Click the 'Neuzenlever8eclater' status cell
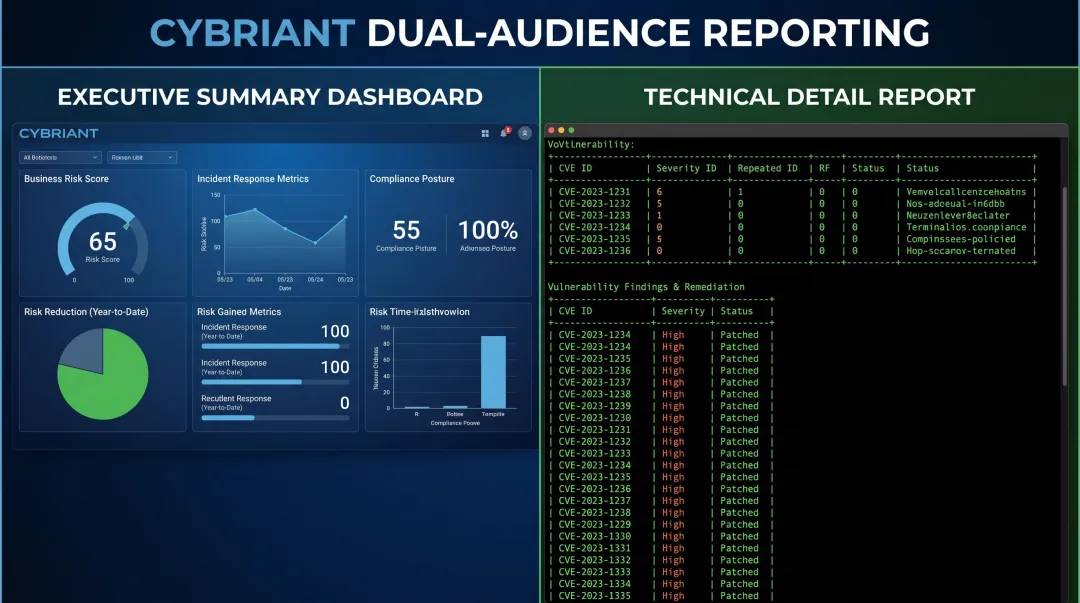1080x603 pixels. point(957,216)
